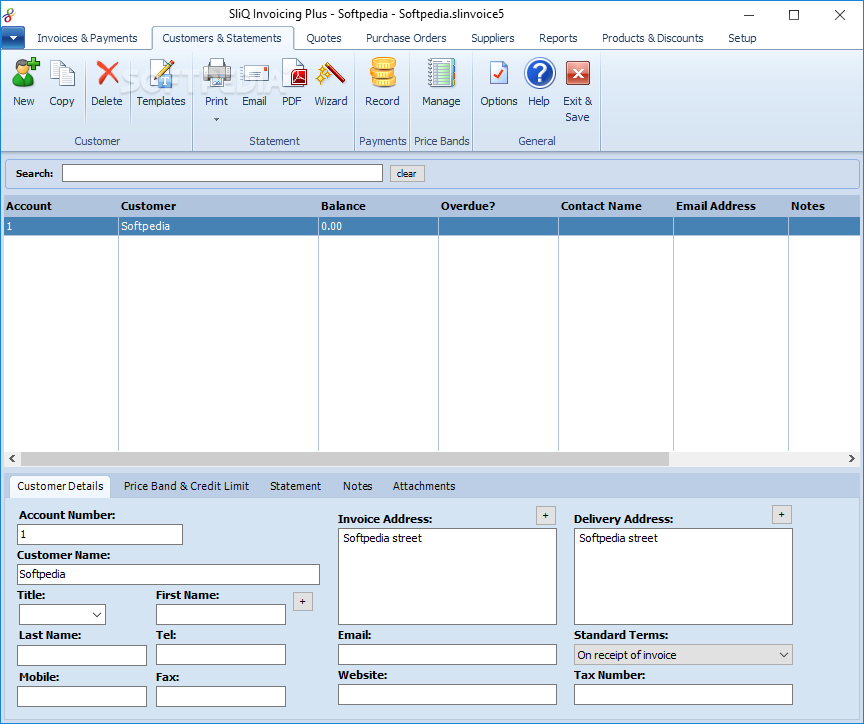Click the Email field
This screenshot has height=724, width=864.
coord(447,655)
